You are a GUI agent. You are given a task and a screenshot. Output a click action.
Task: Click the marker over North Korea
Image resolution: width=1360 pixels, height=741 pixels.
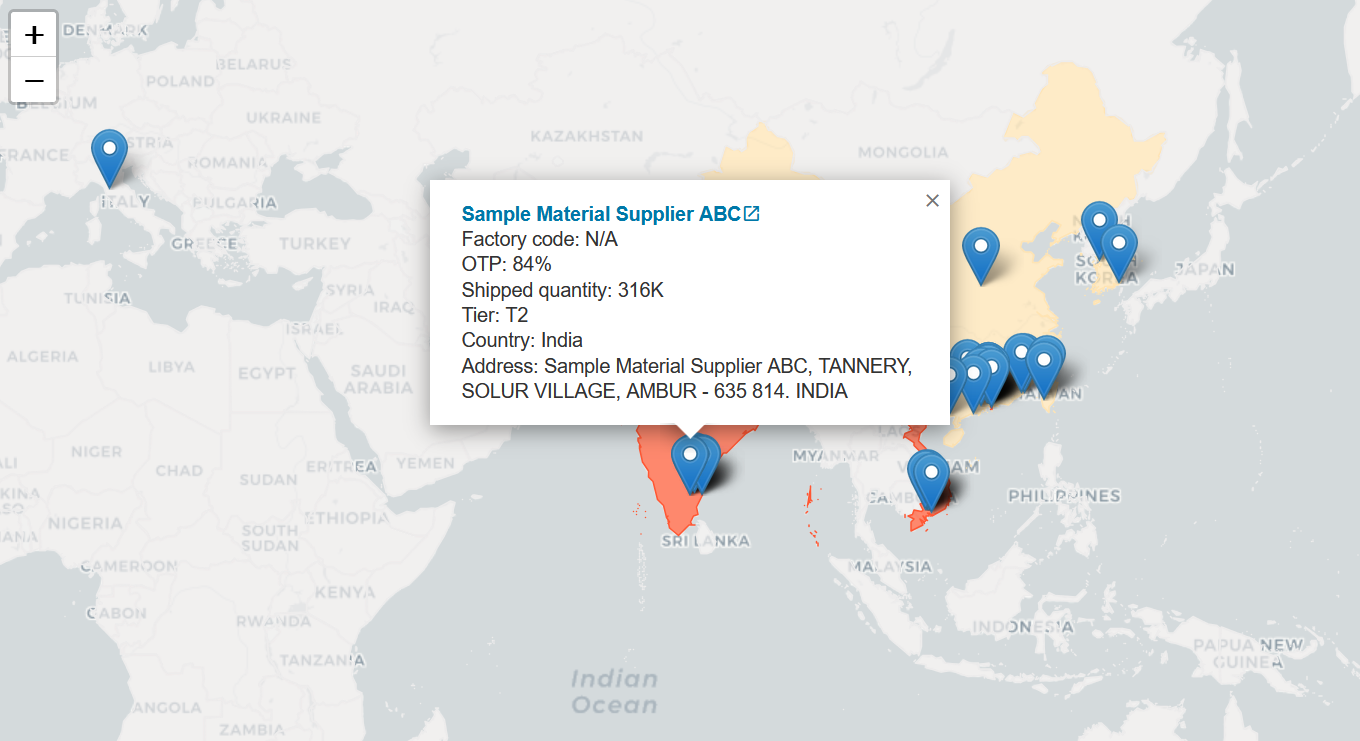click(x=1098, y=224)
